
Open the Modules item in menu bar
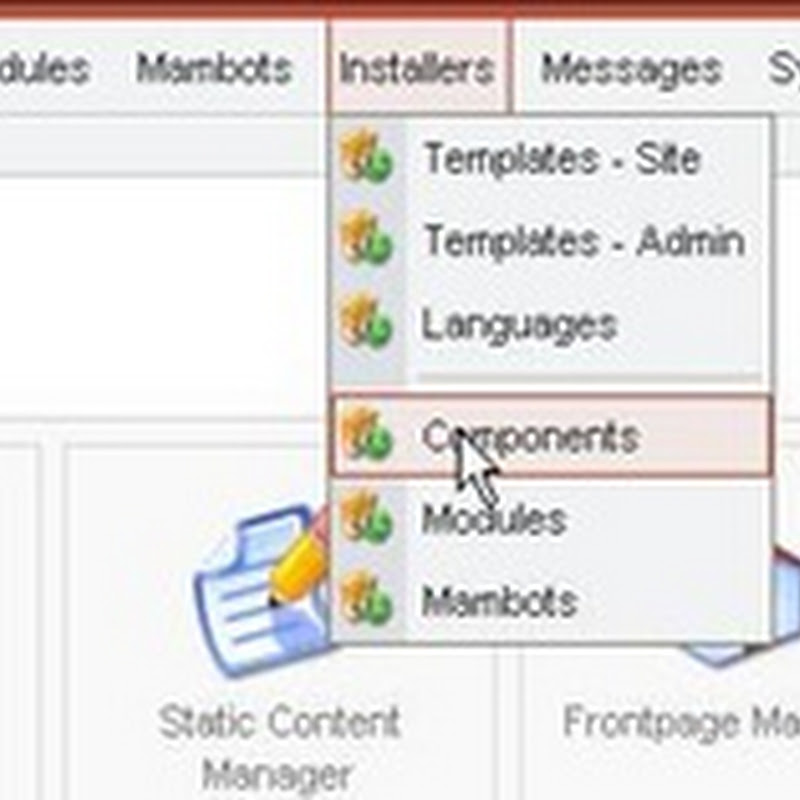click(44, 68)
